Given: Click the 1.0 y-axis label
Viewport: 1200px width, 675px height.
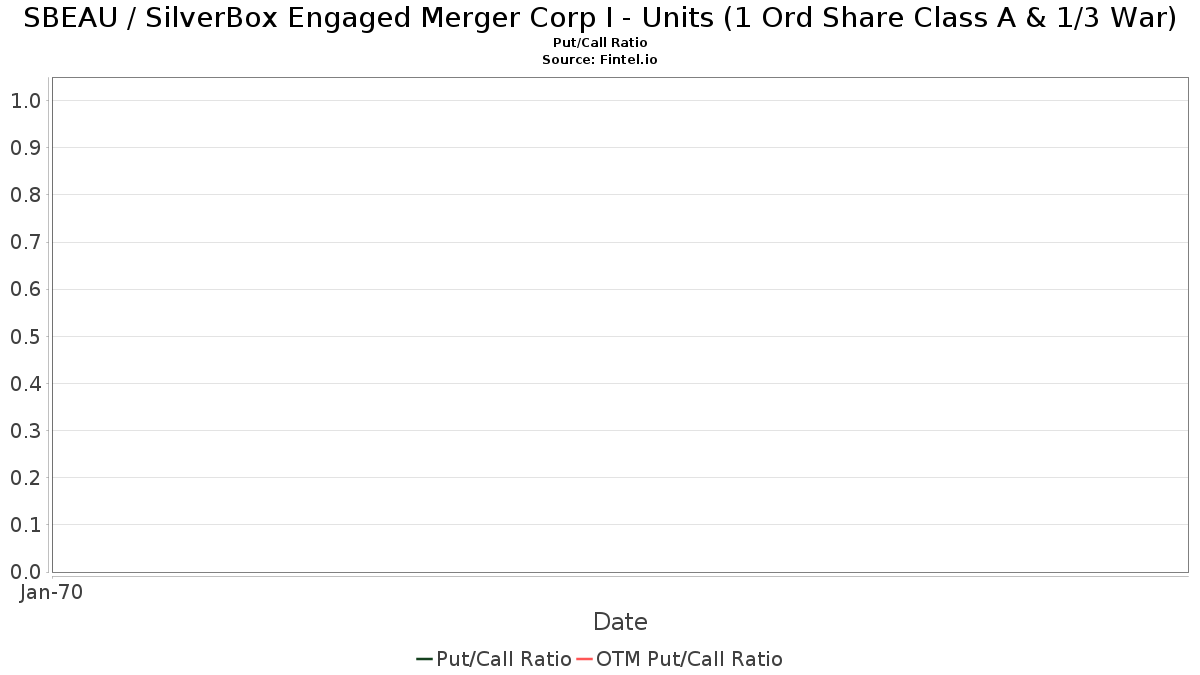Looking at the screenshot, I should tap(25, 101).
